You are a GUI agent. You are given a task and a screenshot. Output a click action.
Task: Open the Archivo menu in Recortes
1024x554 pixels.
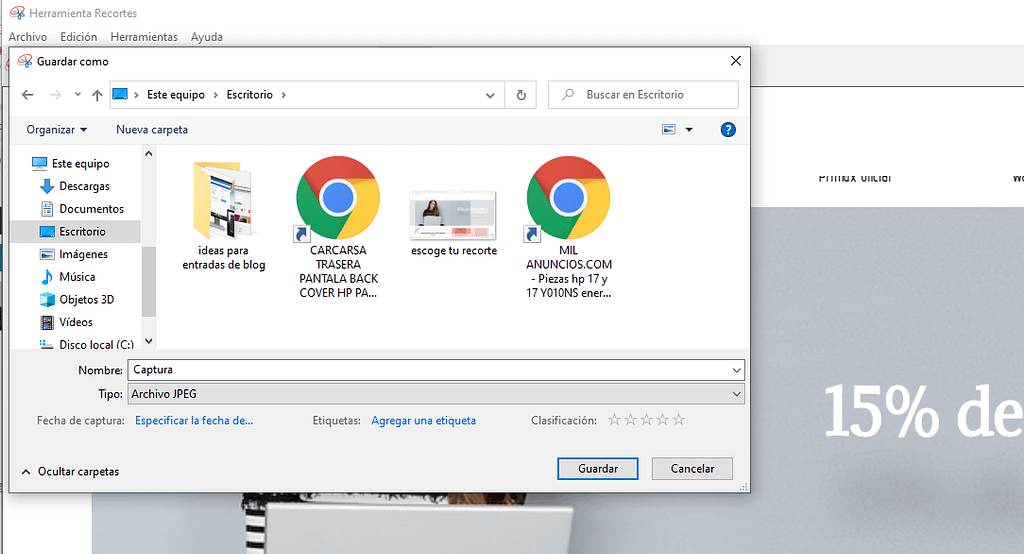pyautogui.click(x=27, y=37)
